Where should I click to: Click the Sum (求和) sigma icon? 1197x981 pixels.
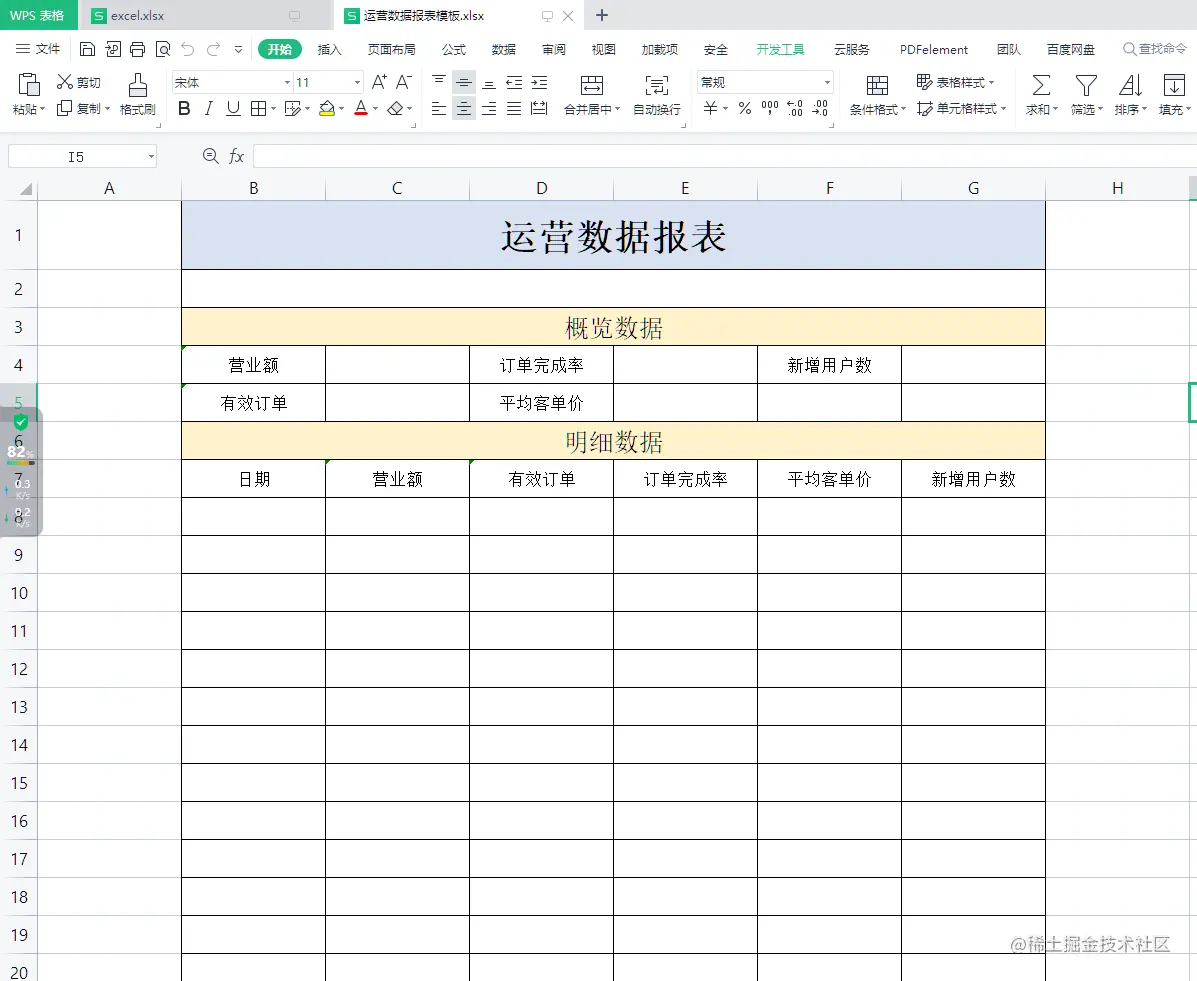1041,85
